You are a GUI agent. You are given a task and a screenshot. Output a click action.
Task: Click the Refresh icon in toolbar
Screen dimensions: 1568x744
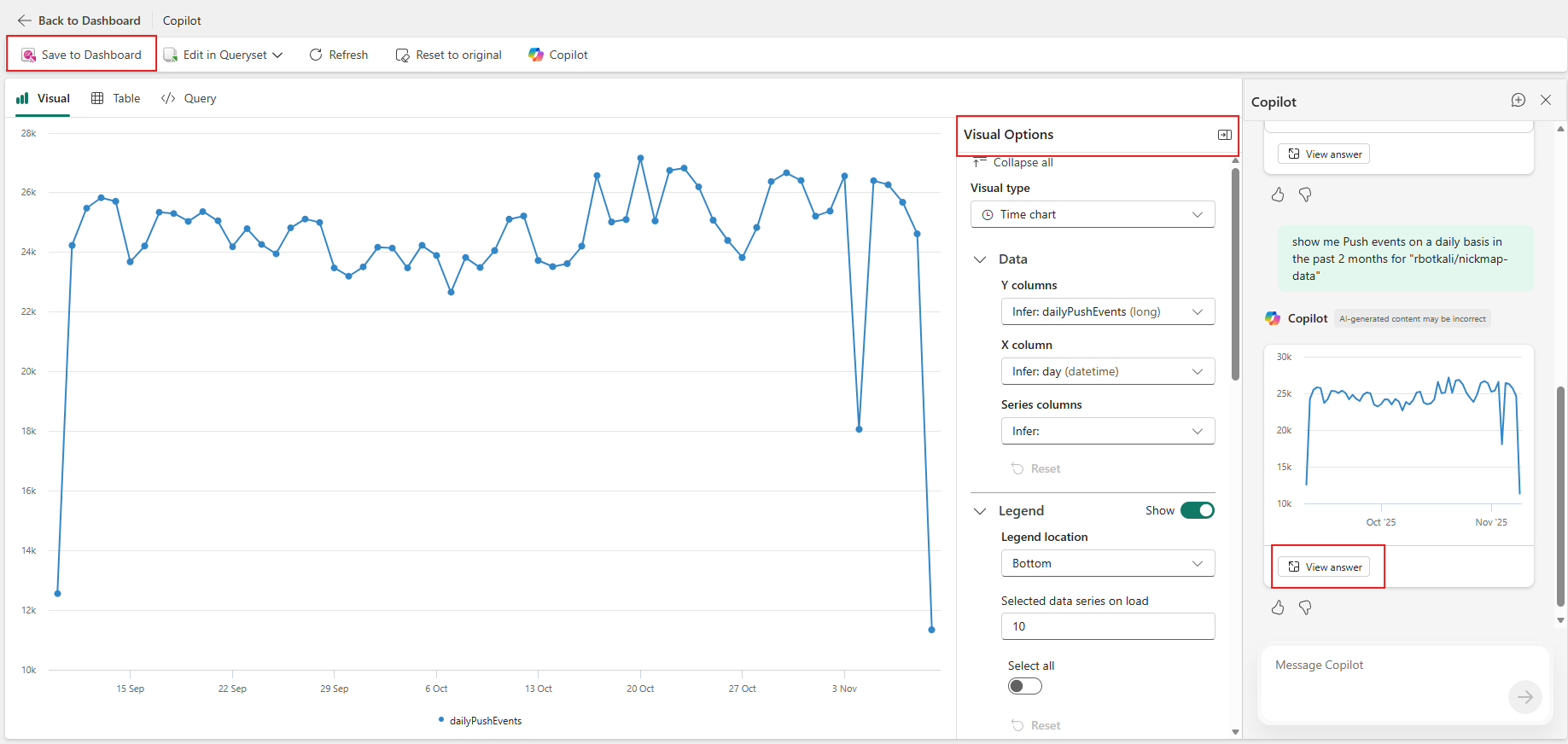click(x=316, y=55)
